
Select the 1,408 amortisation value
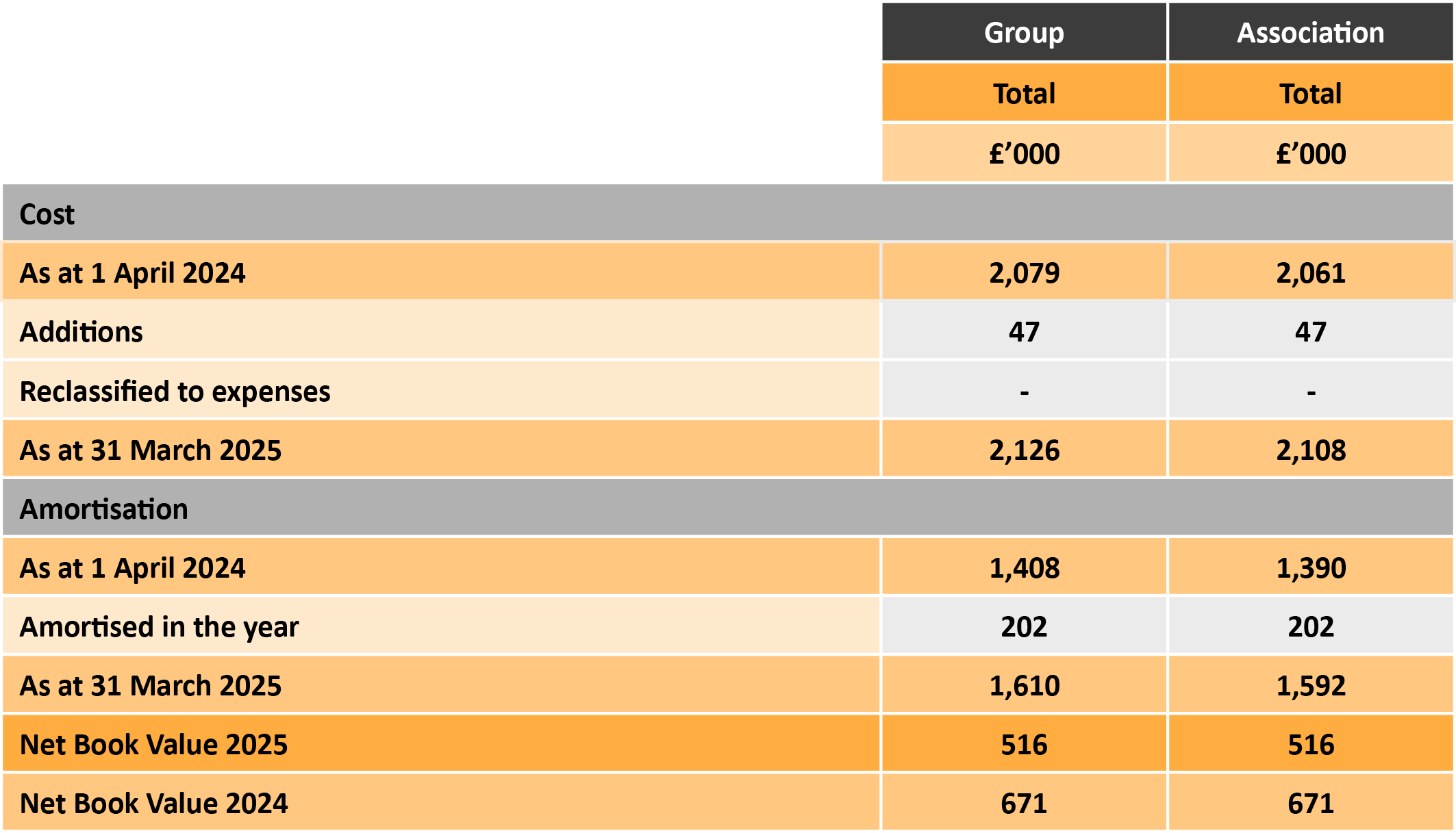tap(1024, 568)
